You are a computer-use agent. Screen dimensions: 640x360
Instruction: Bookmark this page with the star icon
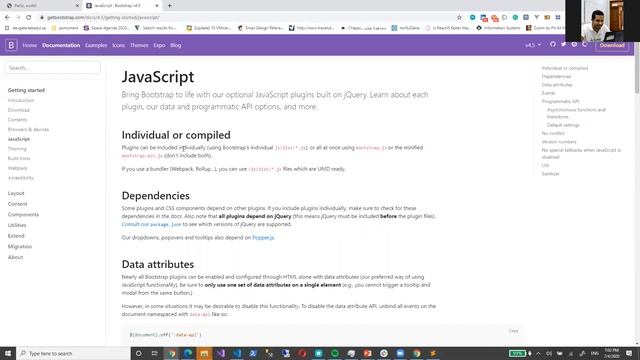pyautogui.click(x=459, y=18)
